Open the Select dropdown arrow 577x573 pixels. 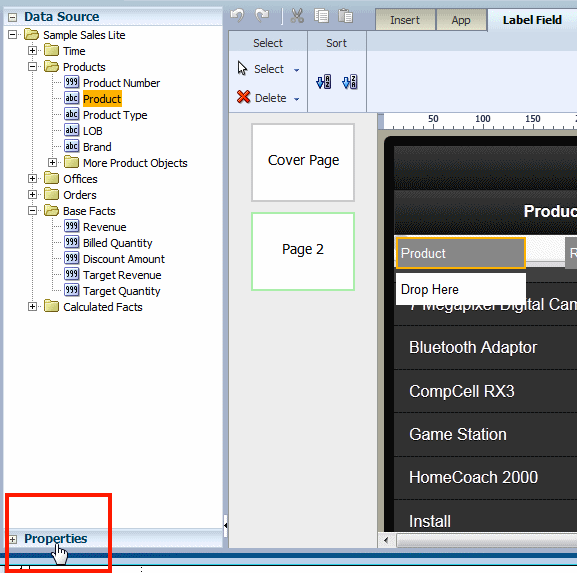pos(296,70)
